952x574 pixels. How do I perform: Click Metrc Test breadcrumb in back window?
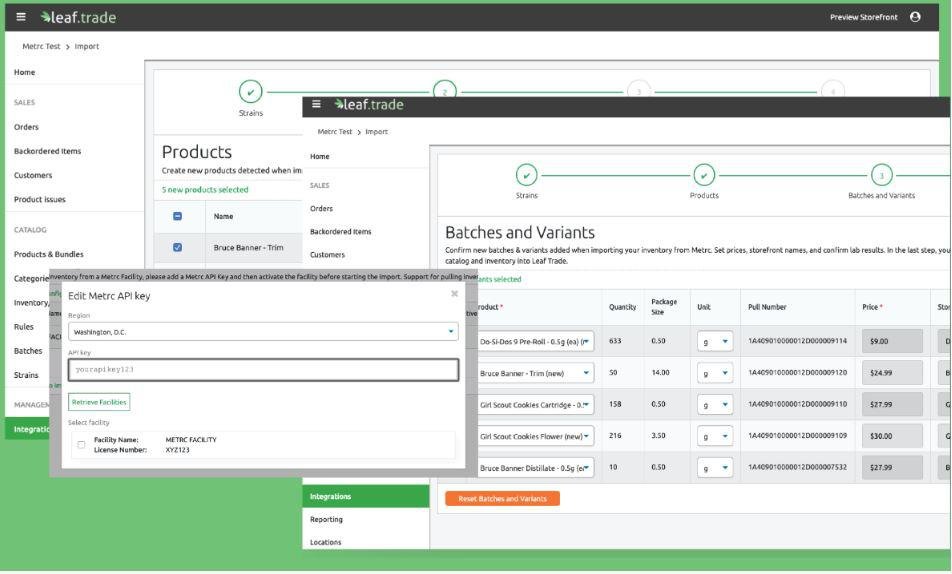pos(41,46)
